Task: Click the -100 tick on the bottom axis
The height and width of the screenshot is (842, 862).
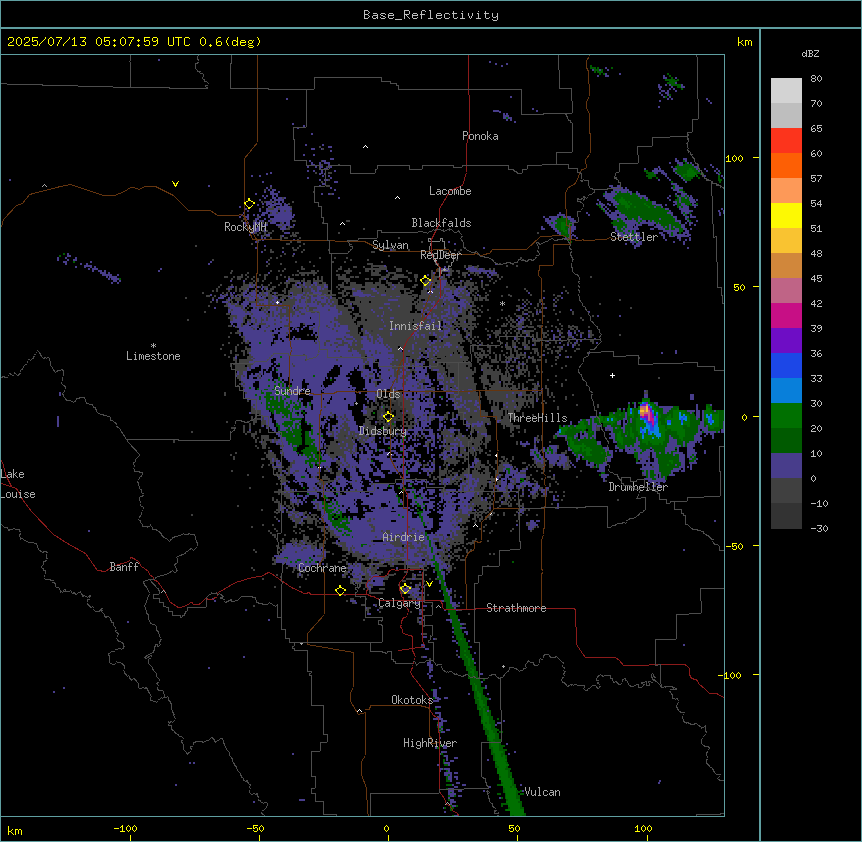Action: [126, 829]
